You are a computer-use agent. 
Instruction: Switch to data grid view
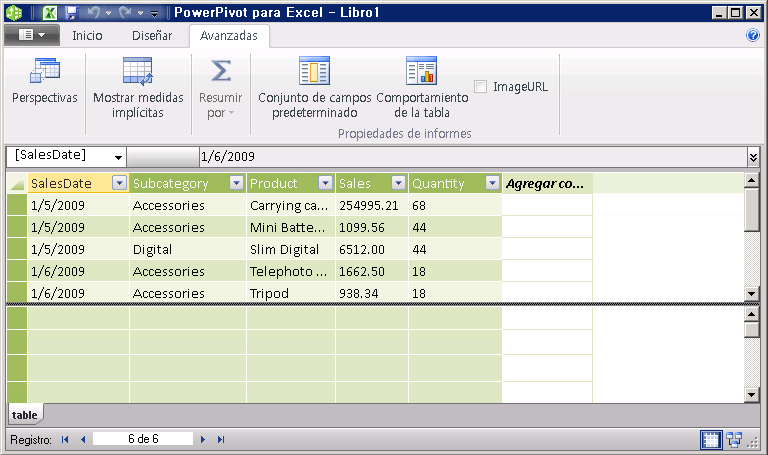(710, 439)
